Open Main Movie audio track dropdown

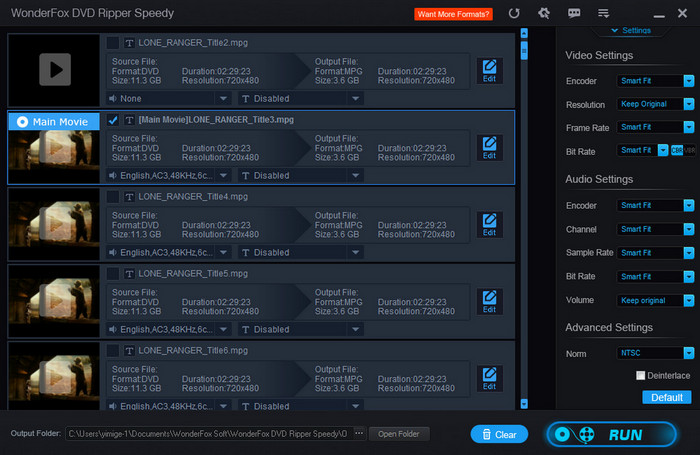168,175
